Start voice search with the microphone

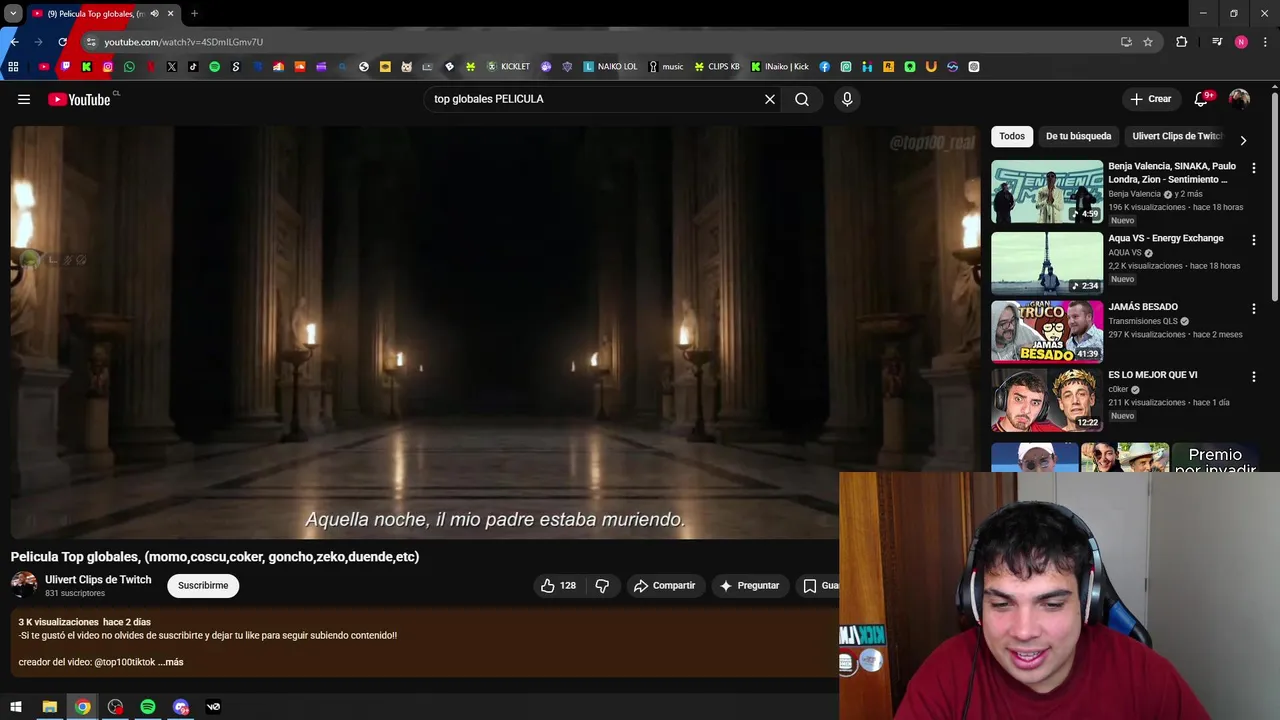[847, 99]
